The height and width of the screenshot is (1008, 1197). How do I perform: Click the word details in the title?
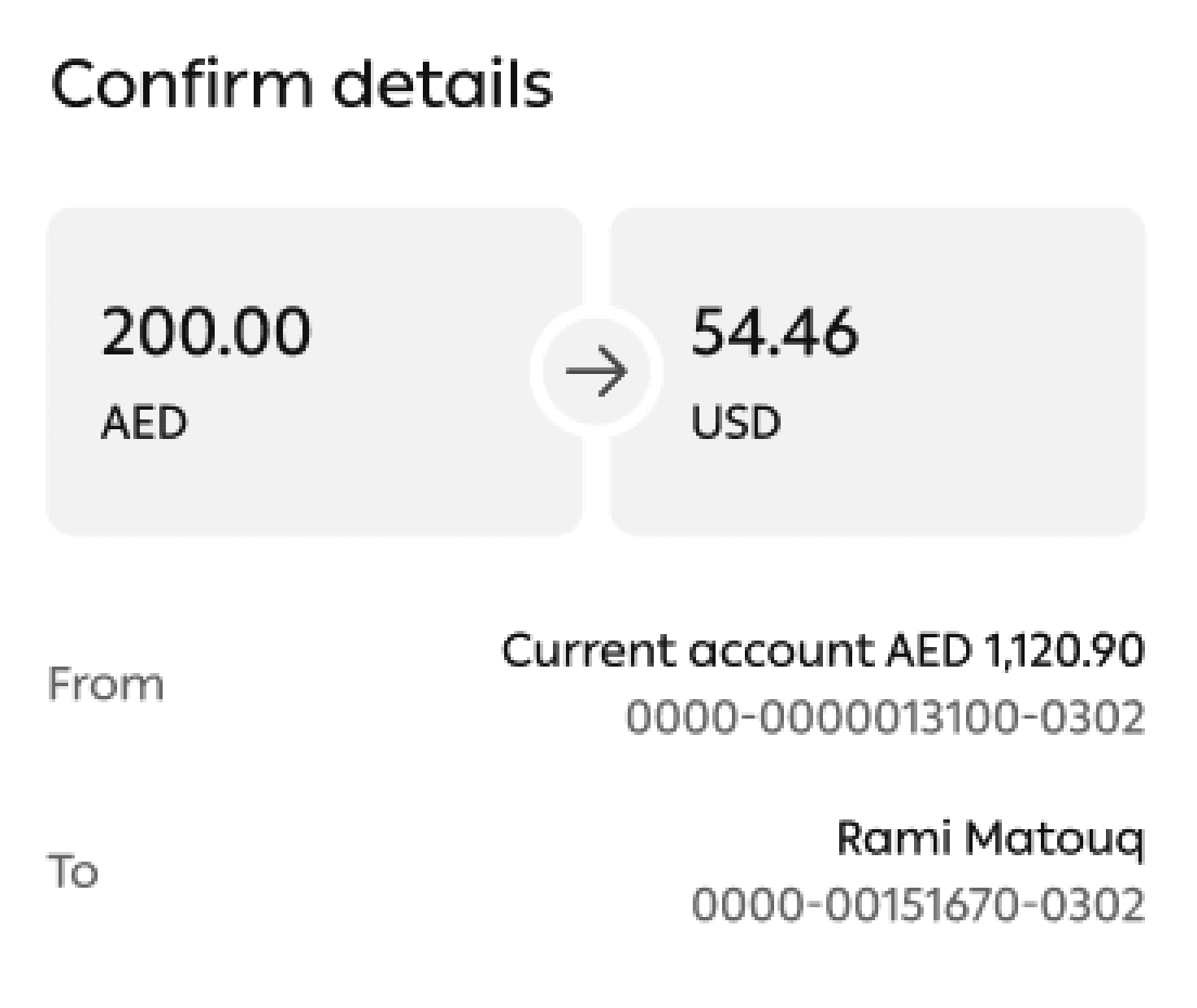coord(444,84)
